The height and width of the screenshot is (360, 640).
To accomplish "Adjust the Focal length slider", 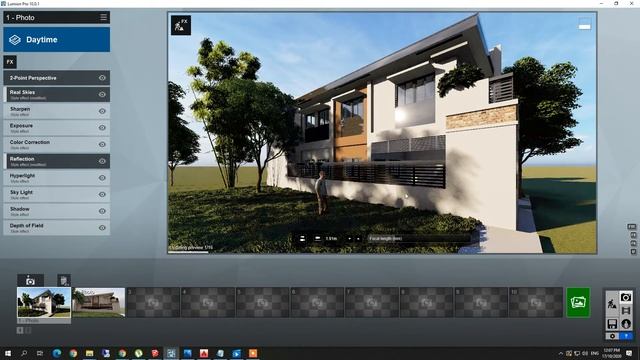I will coord(419,238).
